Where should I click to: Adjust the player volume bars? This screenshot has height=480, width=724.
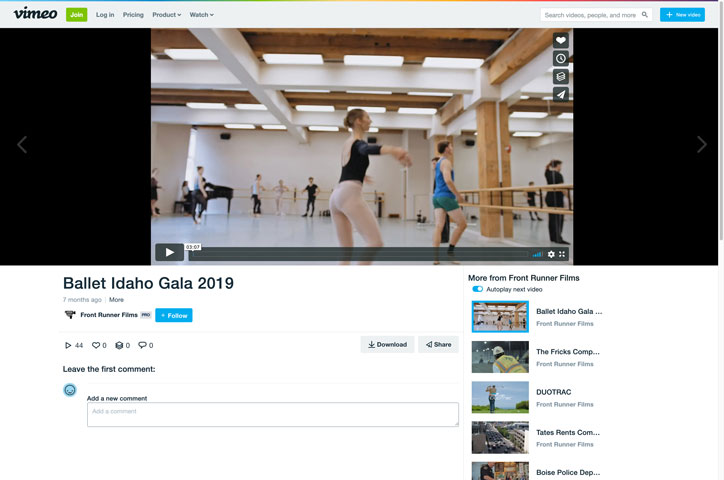(537, 254)
